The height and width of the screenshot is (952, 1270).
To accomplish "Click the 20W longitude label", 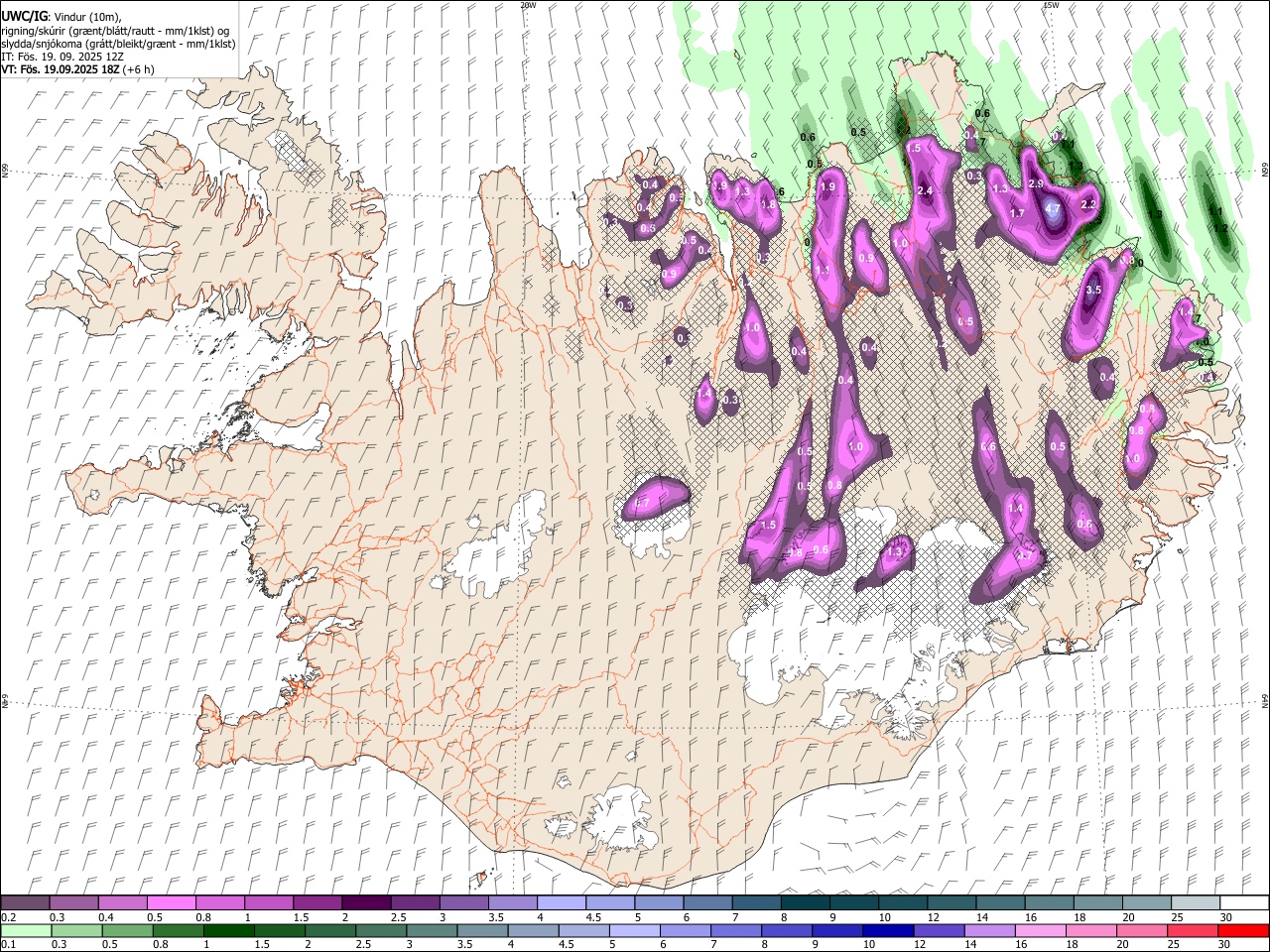I will 528,5.
